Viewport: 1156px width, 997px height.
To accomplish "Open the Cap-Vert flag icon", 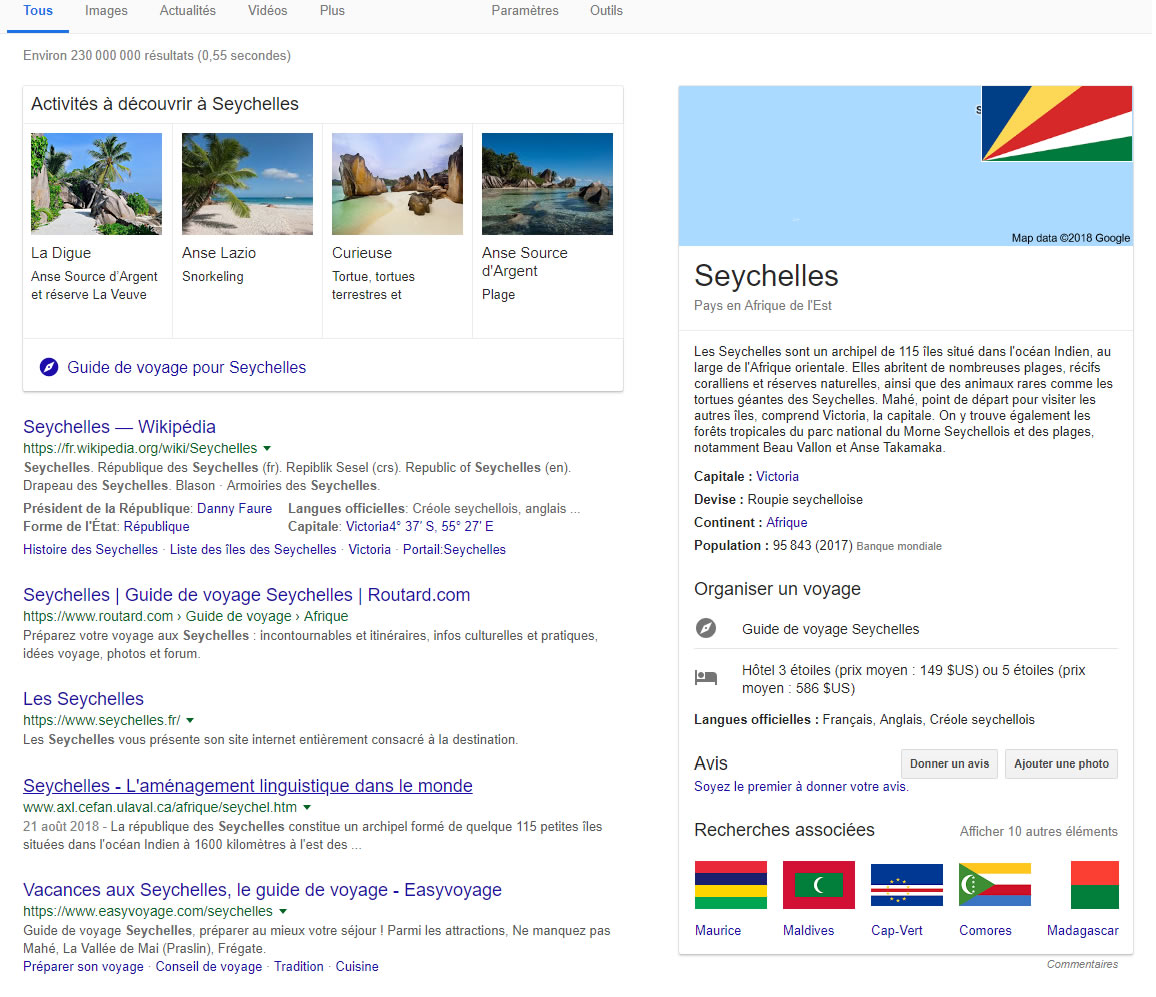I will tap(907, 885).
